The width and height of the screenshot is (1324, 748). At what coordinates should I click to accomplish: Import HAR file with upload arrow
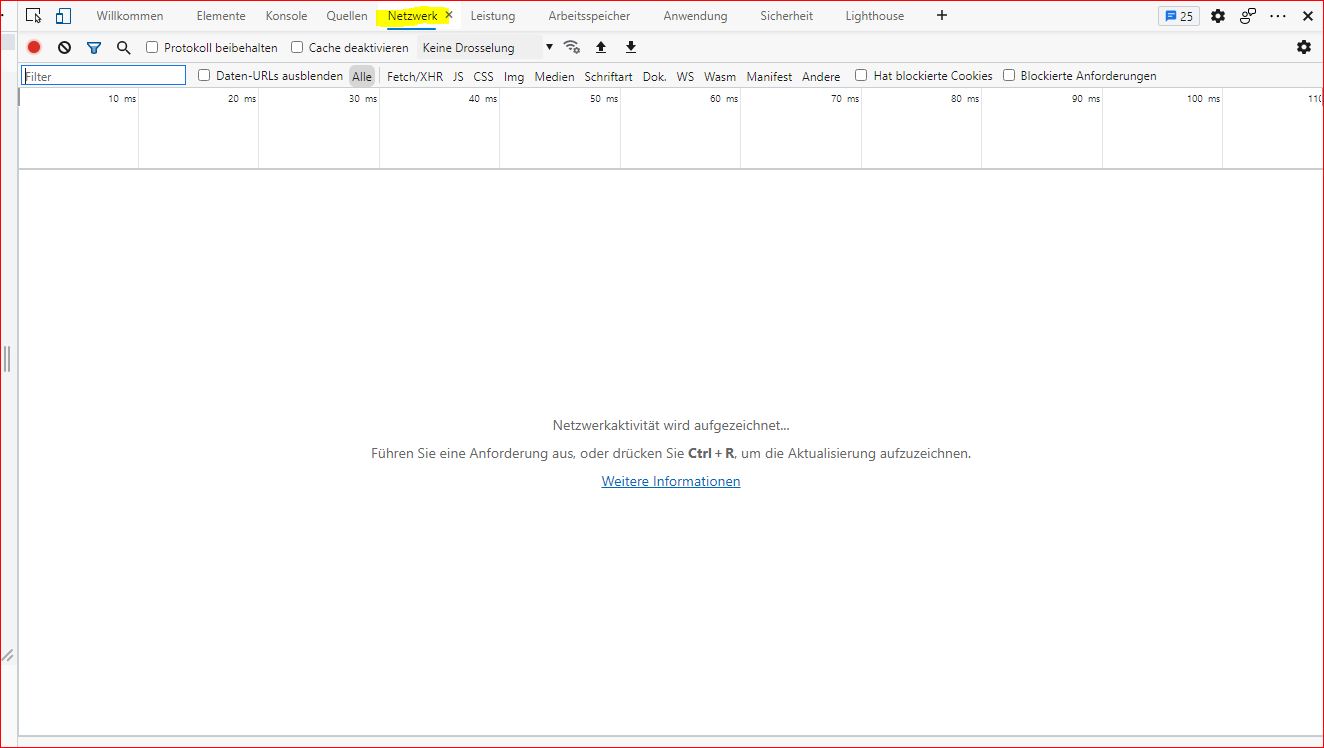[601, 47]
